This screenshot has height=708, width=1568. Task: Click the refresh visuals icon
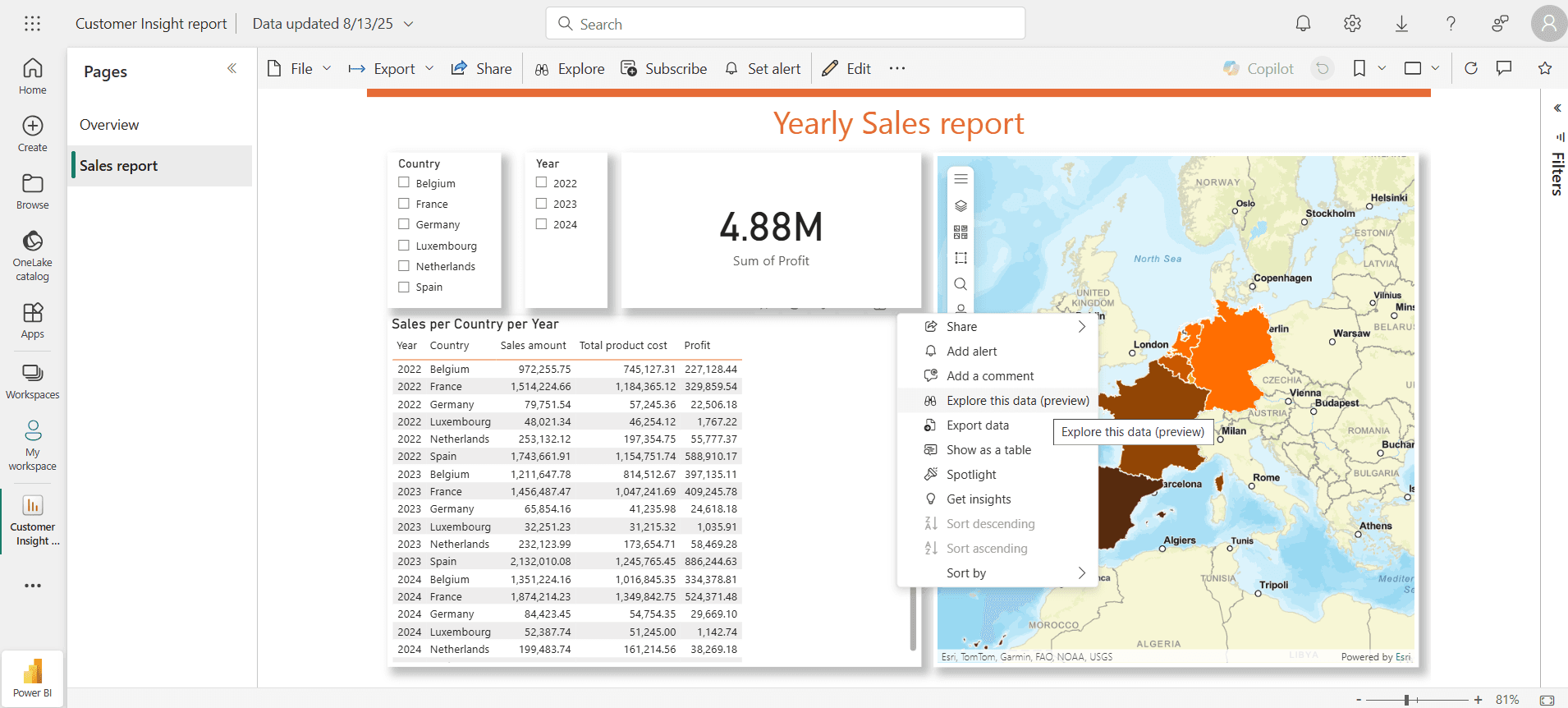(1471, 69)
